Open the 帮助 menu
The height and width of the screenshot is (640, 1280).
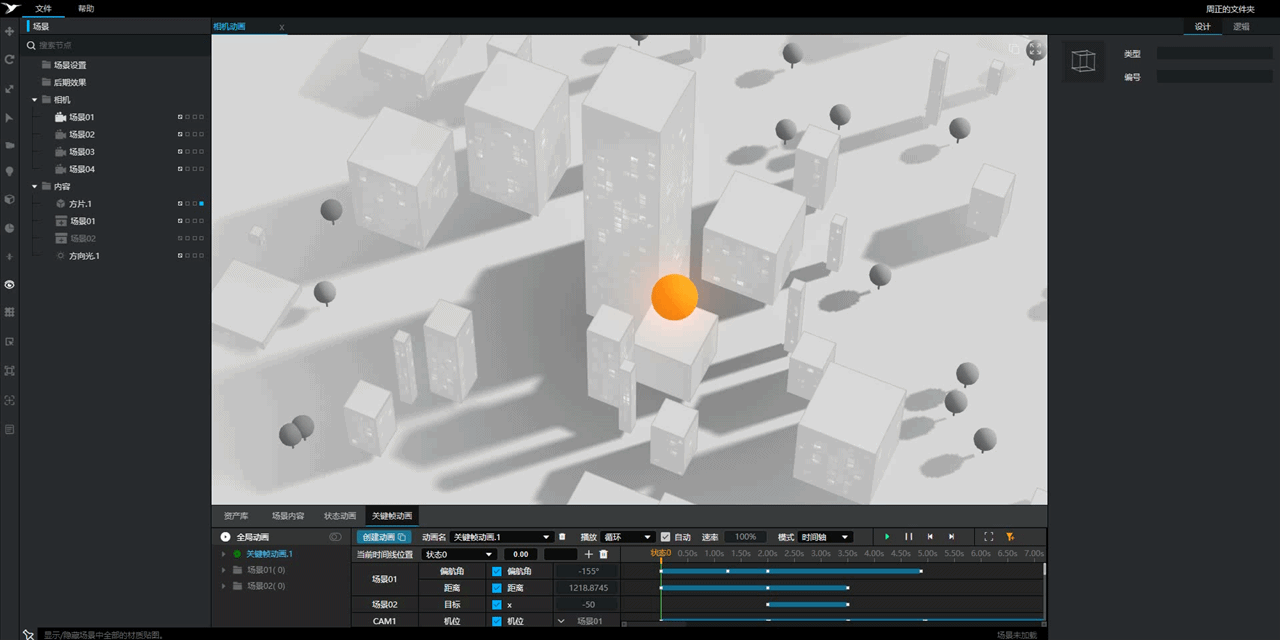click(x=86, y=8)
